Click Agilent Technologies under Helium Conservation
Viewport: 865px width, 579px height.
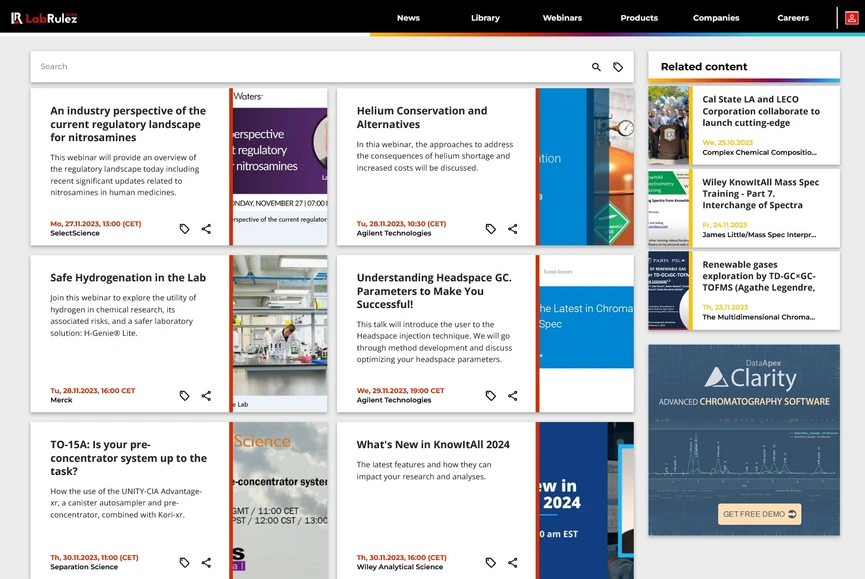click(x=394, y=233)
